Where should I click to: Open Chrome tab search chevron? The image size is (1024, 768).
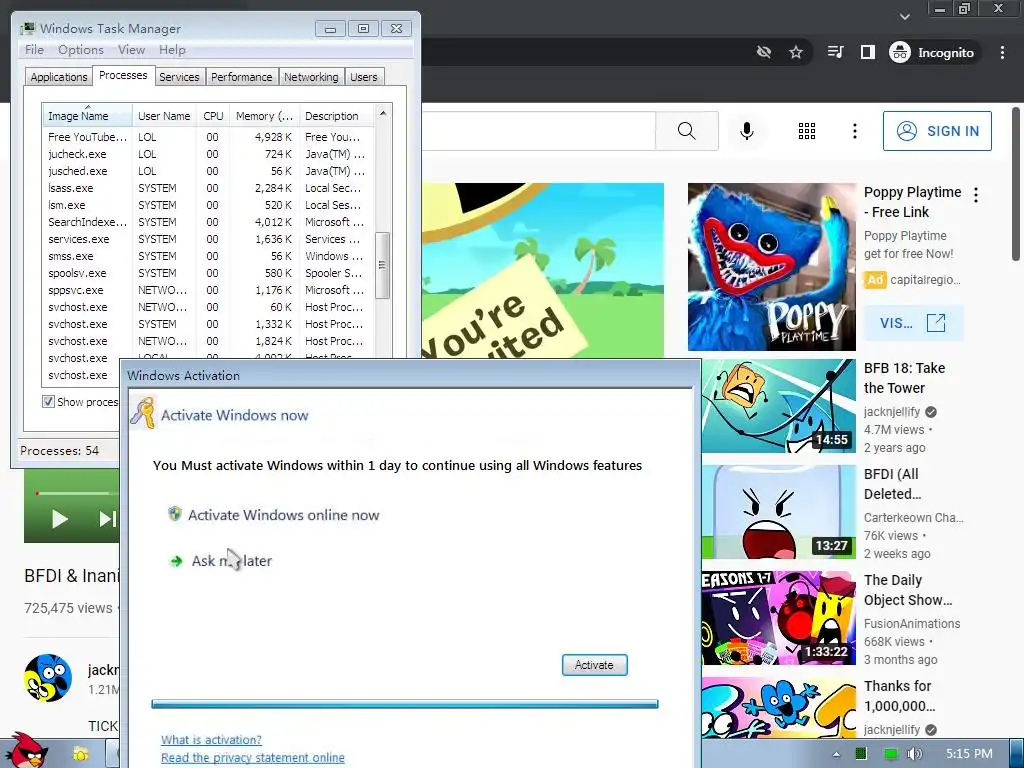coord(904,16)
